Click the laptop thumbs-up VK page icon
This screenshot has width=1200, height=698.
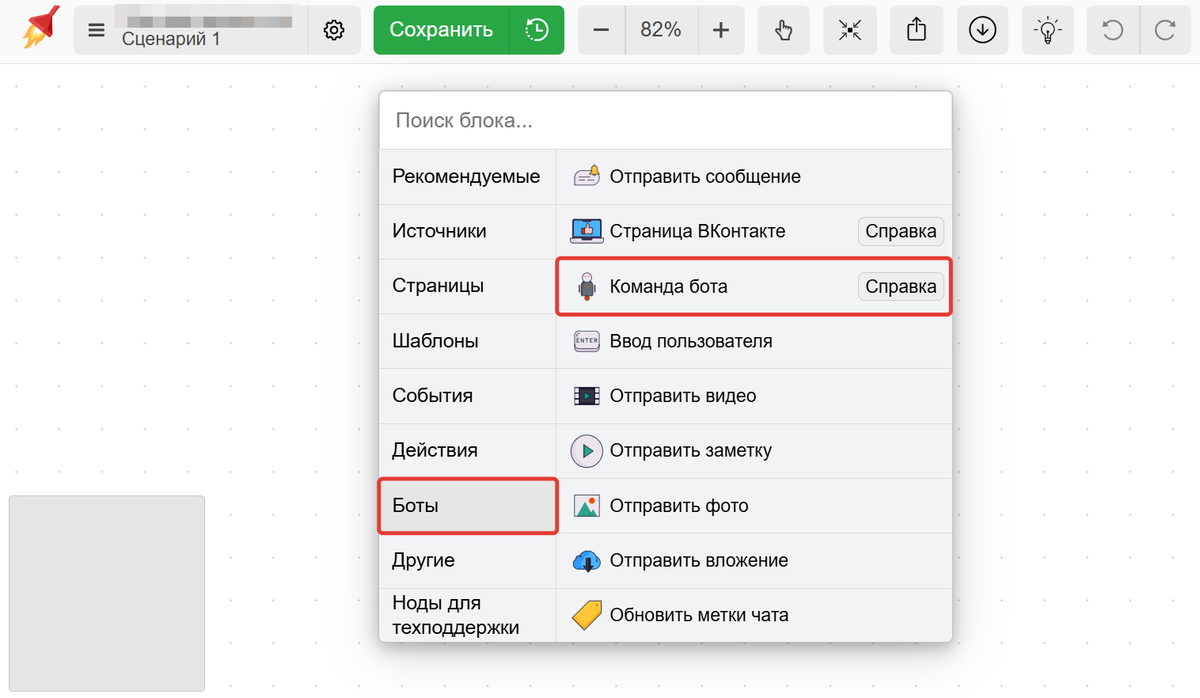click(587, 231)
